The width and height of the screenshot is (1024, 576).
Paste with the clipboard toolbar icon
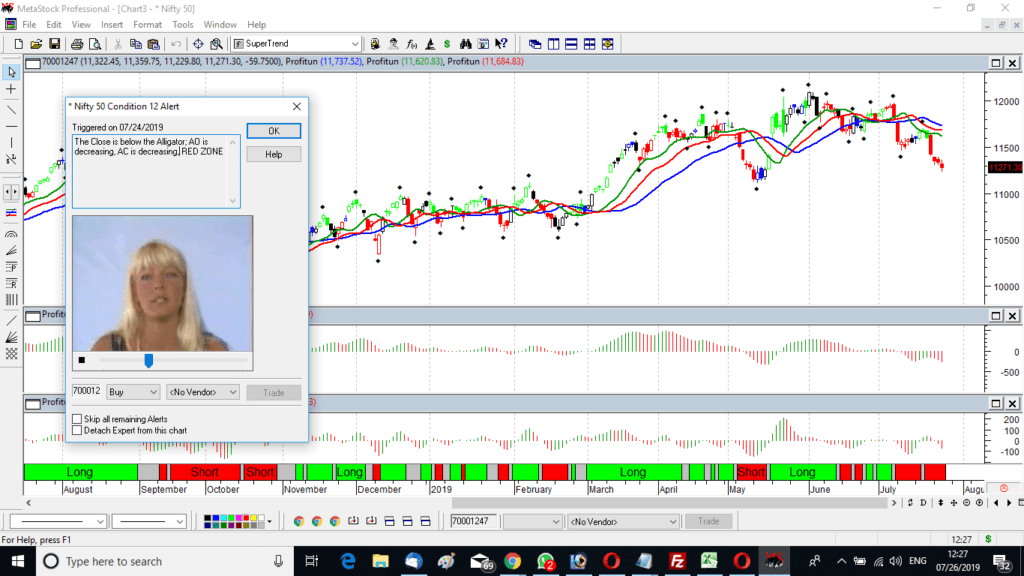click(x=153, y=44)
